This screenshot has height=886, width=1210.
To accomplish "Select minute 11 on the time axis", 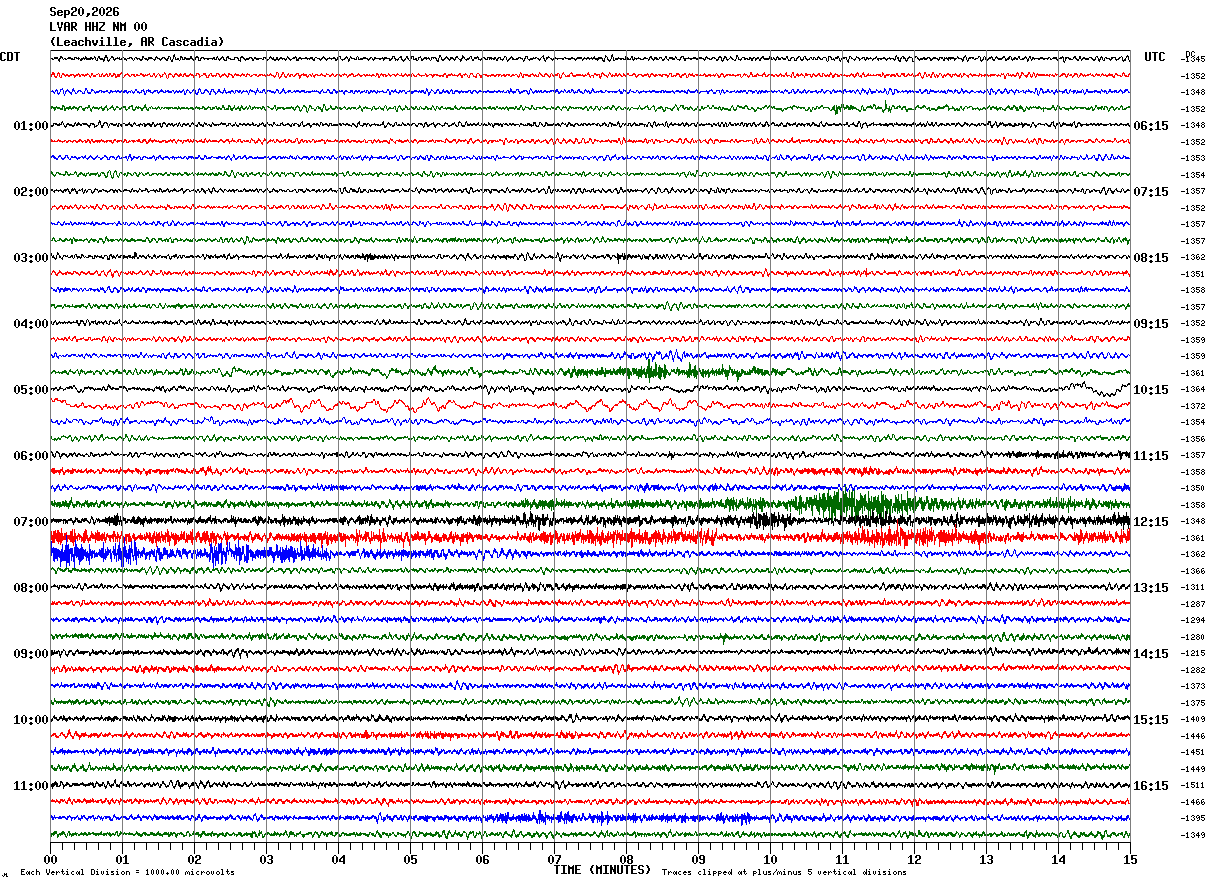I will (842, 859).
